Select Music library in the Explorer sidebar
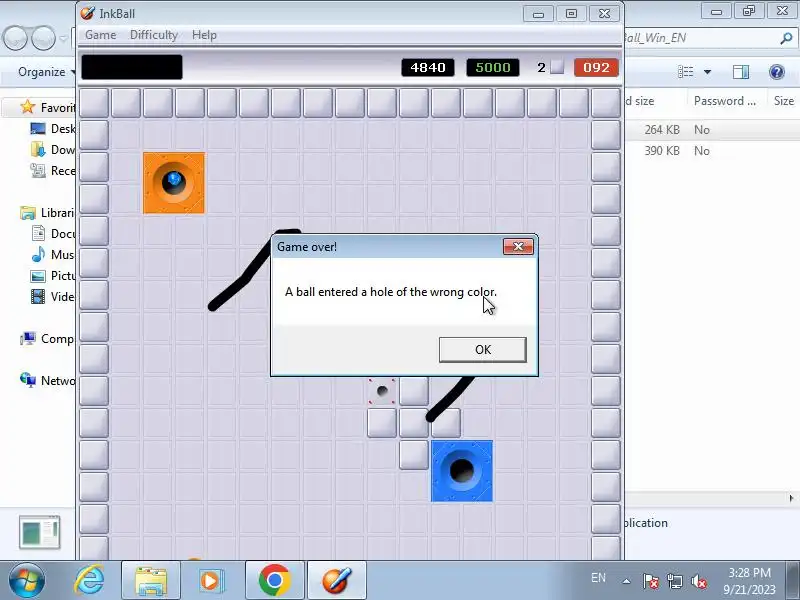Image resolution: width=800 pixels, height=600 pixels. coord(53,255)
